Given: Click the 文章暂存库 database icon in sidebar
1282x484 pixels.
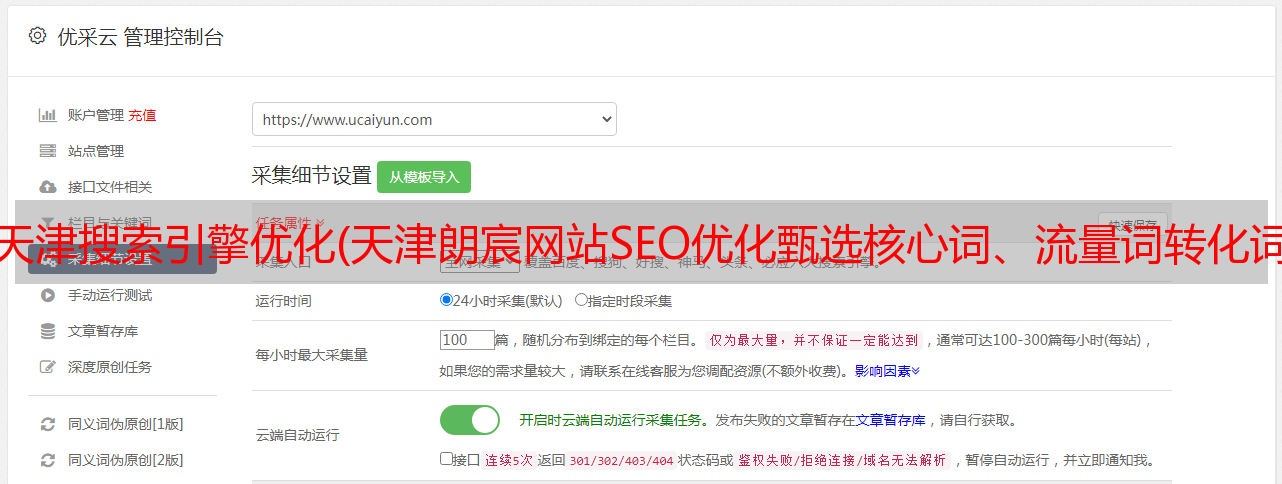Looking at the screenshot, I should tap(47, 331).
